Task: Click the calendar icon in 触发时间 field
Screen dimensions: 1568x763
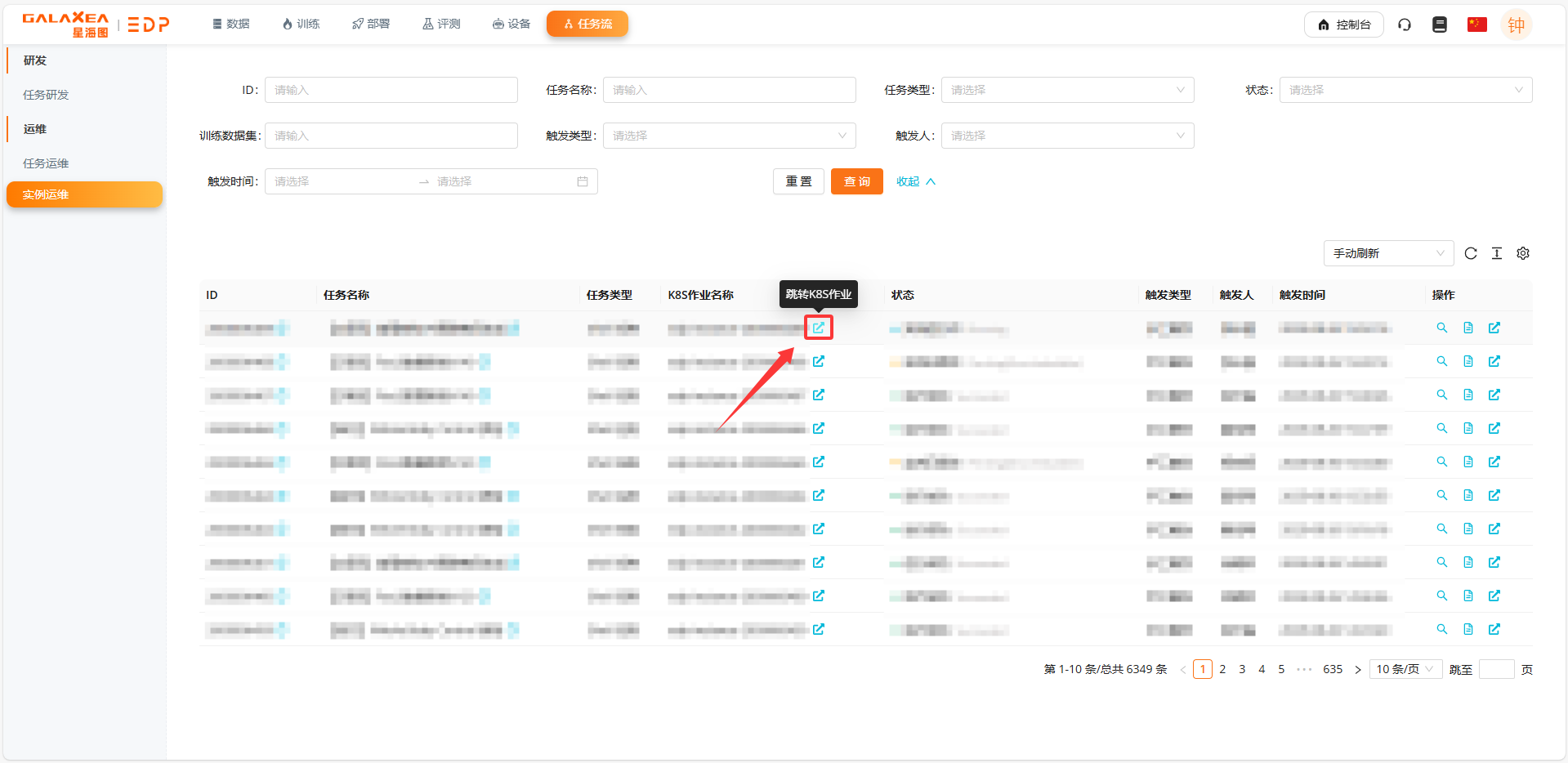Action: point(583,181)
